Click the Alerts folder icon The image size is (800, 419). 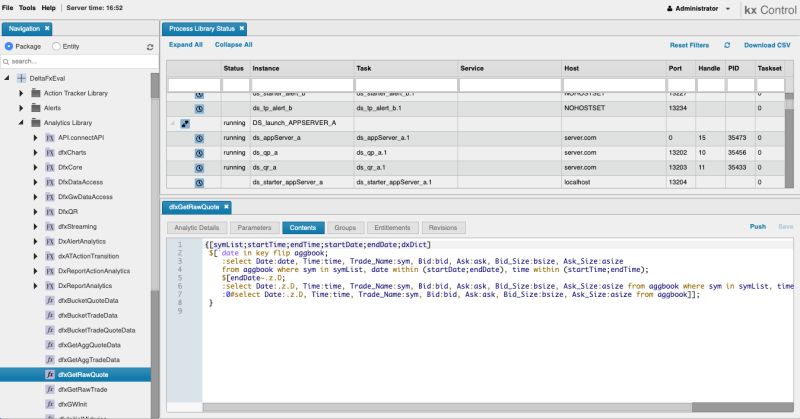pos(36,108)
